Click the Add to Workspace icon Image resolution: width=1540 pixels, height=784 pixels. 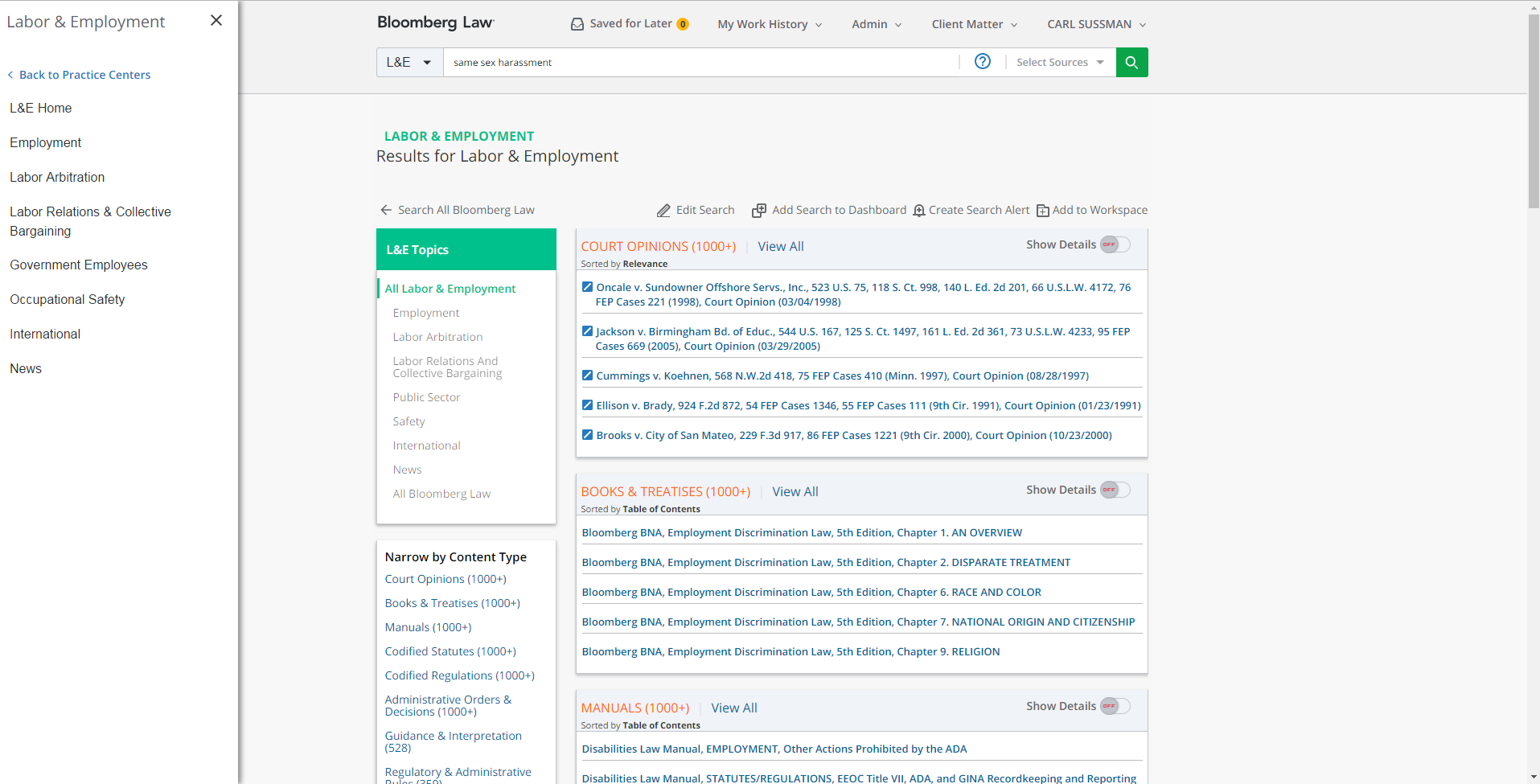1042,211
